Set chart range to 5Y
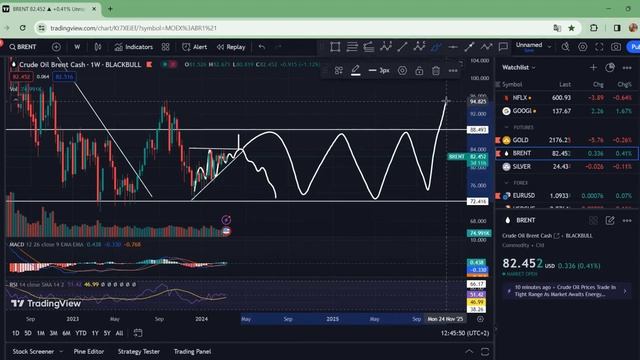This screenshot has height=360, width=640. tap(107, 333)
